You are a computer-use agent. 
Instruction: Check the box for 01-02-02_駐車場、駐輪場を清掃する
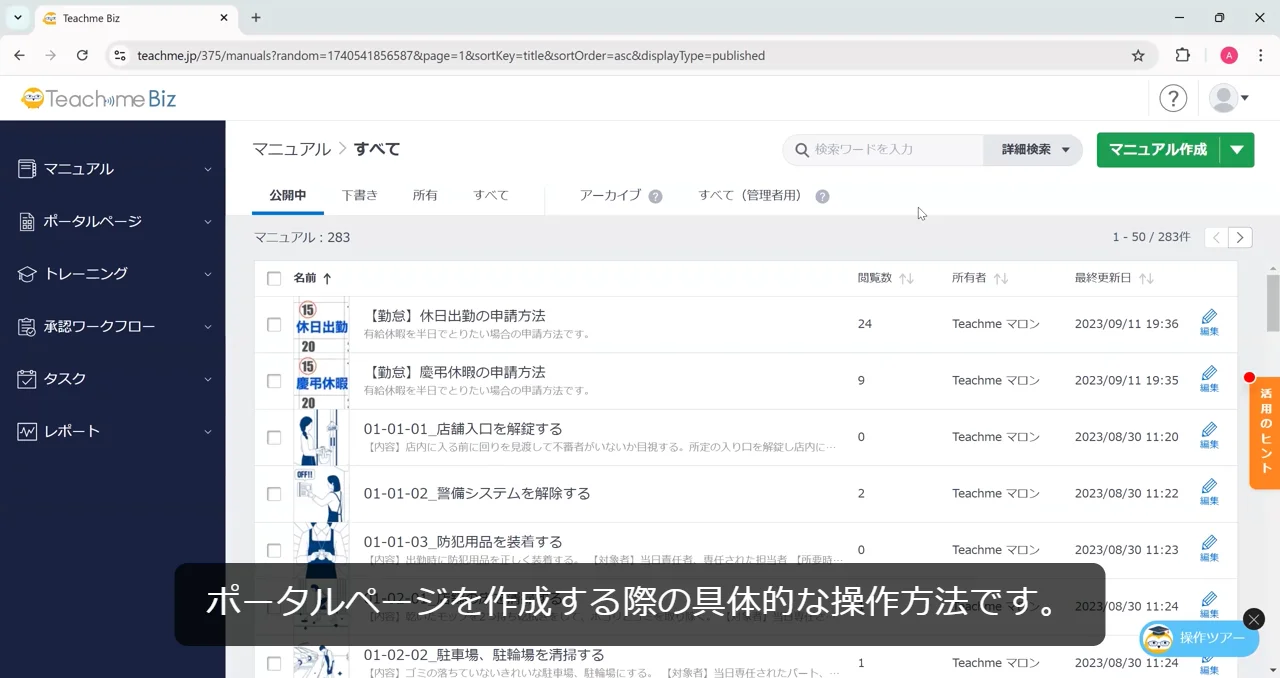(274, 663)
